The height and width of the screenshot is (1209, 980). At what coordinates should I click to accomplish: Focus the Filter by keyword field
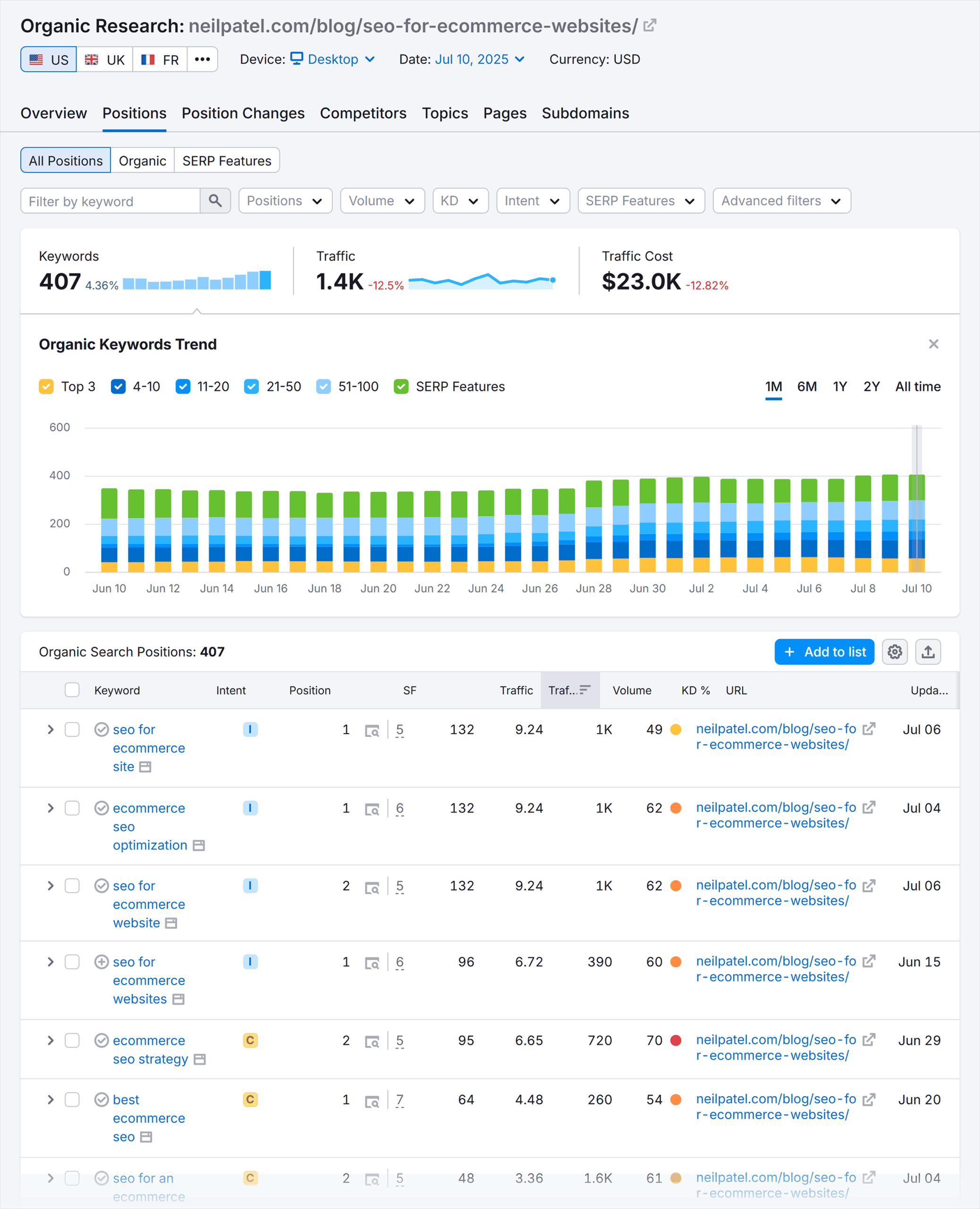(x=111, y=200)
